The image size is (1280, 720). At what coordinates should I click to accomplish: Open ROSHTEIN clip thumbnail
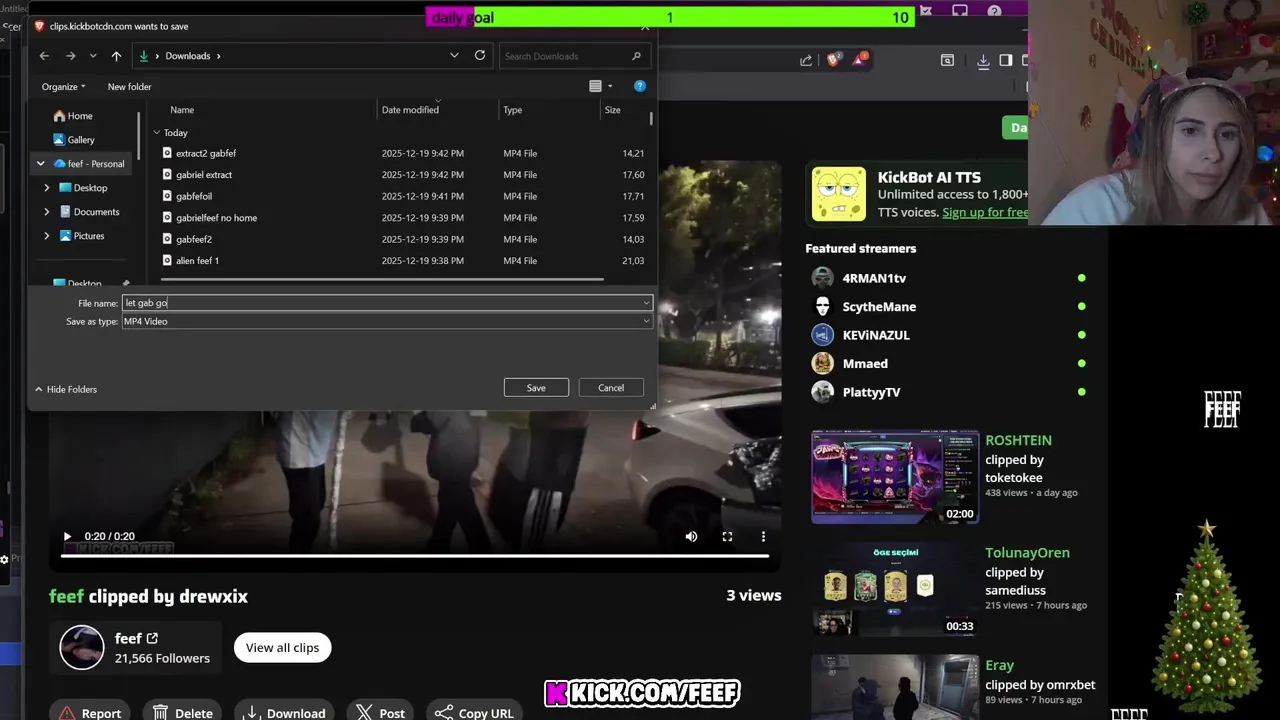point(895,477)
